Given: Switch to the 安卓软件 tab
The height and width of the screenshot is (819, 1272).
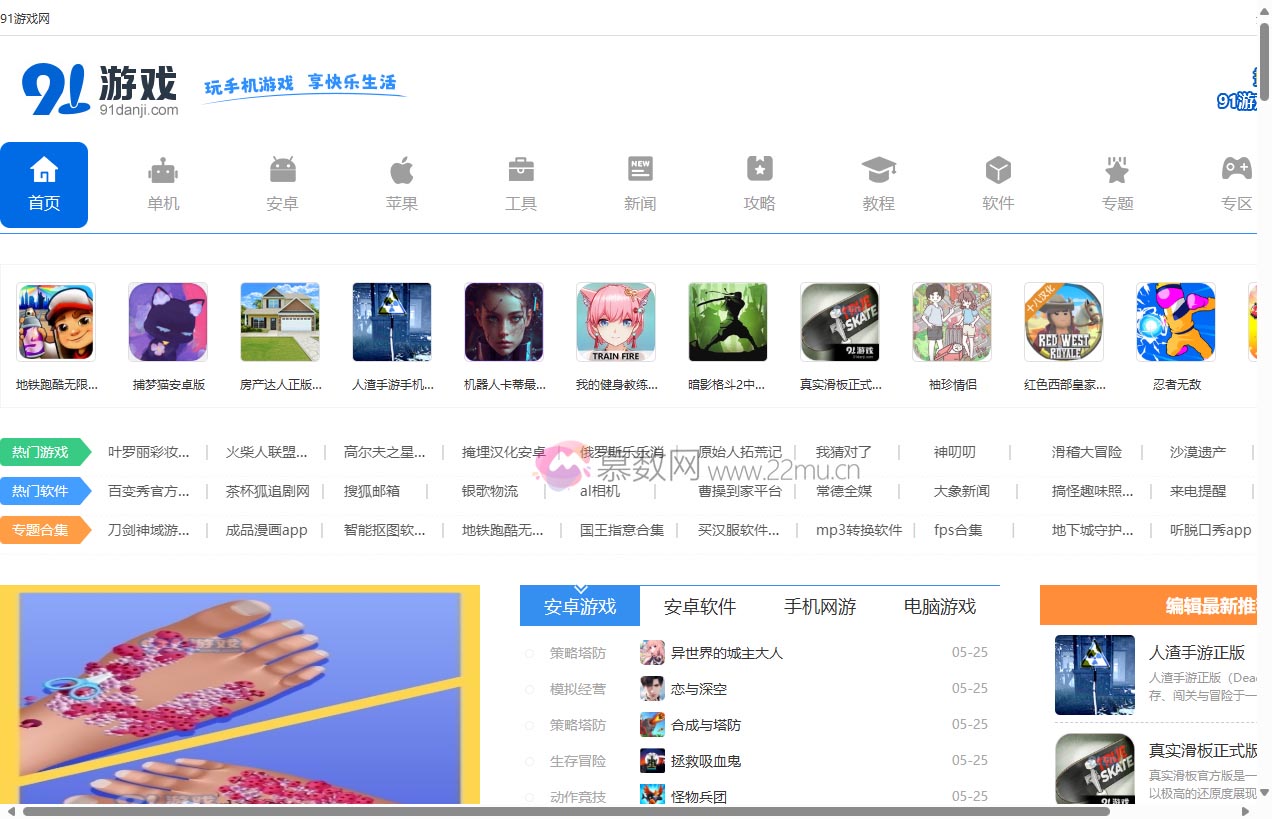Looking at the screenshot, I should (x=700, y=606).
